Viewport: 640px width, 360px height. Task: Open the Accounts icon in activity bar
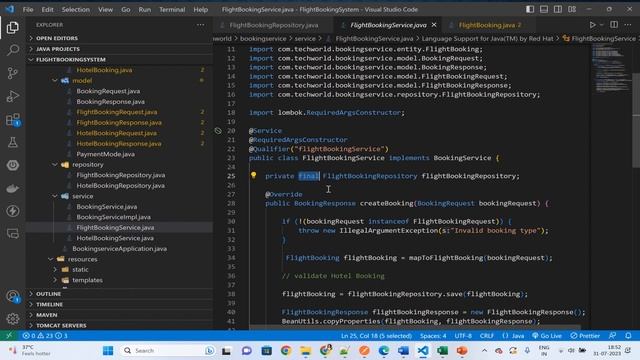13,296
